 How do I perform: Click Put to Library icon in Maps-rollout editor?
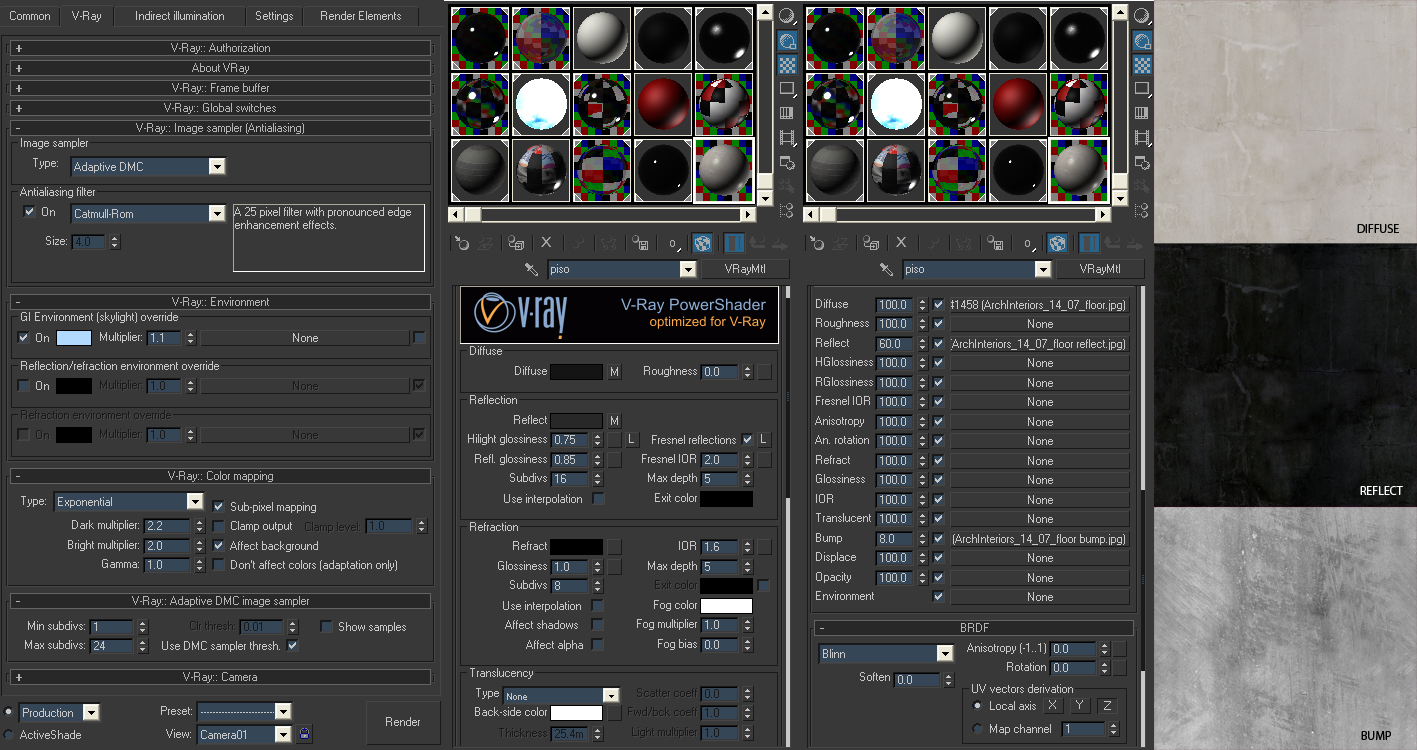tap(996, 242)
